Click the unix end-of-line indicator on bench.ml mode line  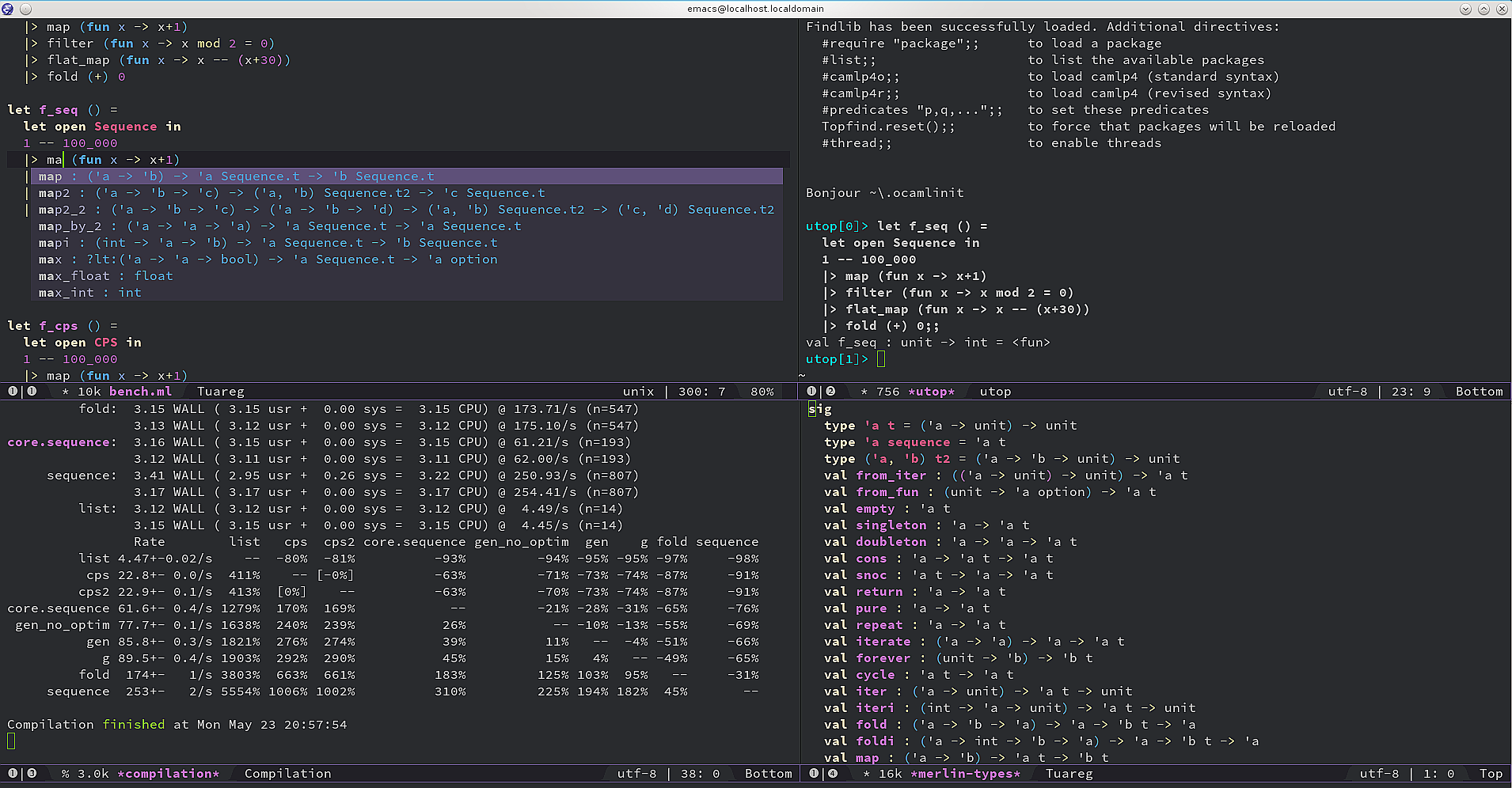pyautogui.click(x=638, y=391)
